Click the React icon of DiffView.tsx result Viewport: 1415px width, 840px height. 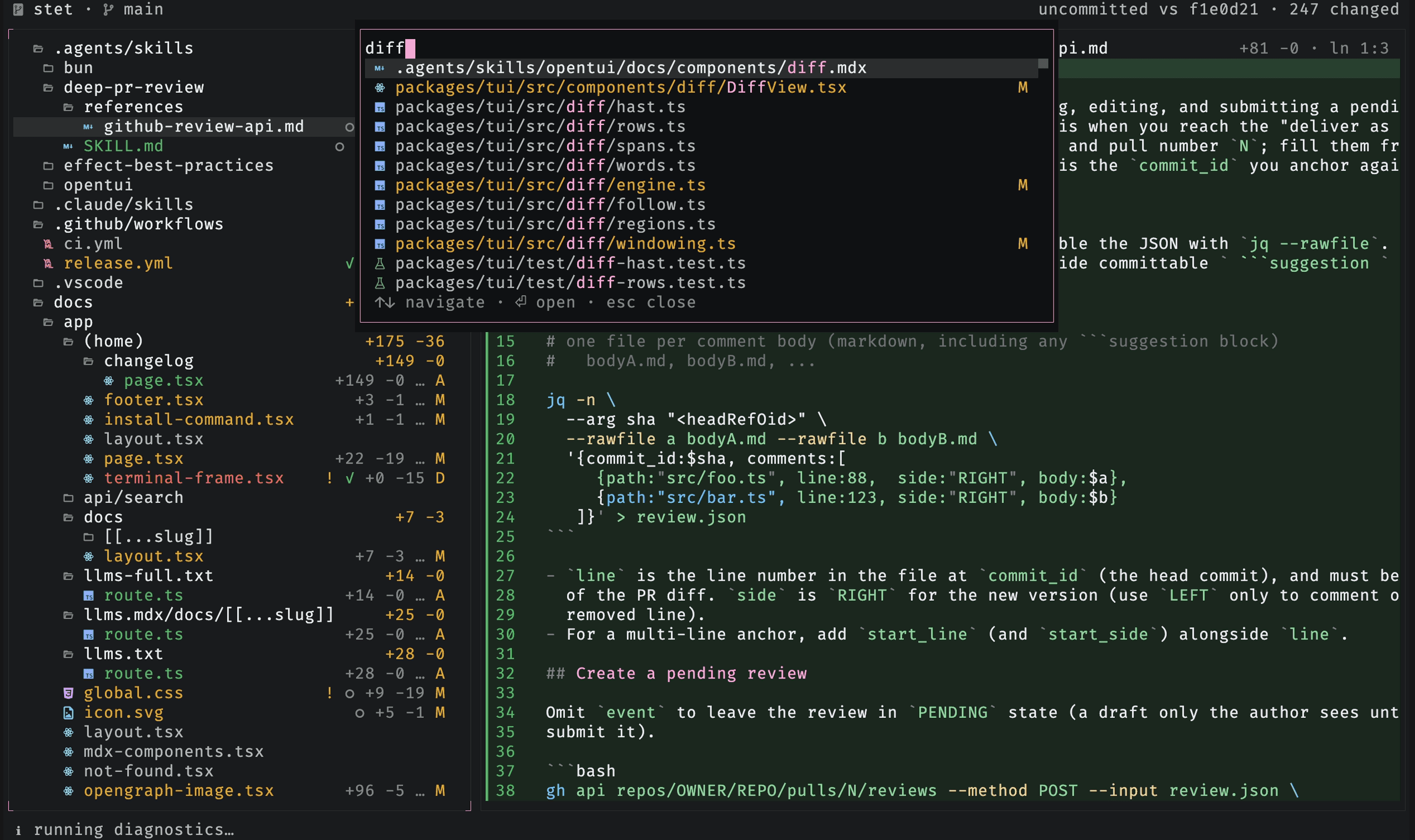[380, 87]
